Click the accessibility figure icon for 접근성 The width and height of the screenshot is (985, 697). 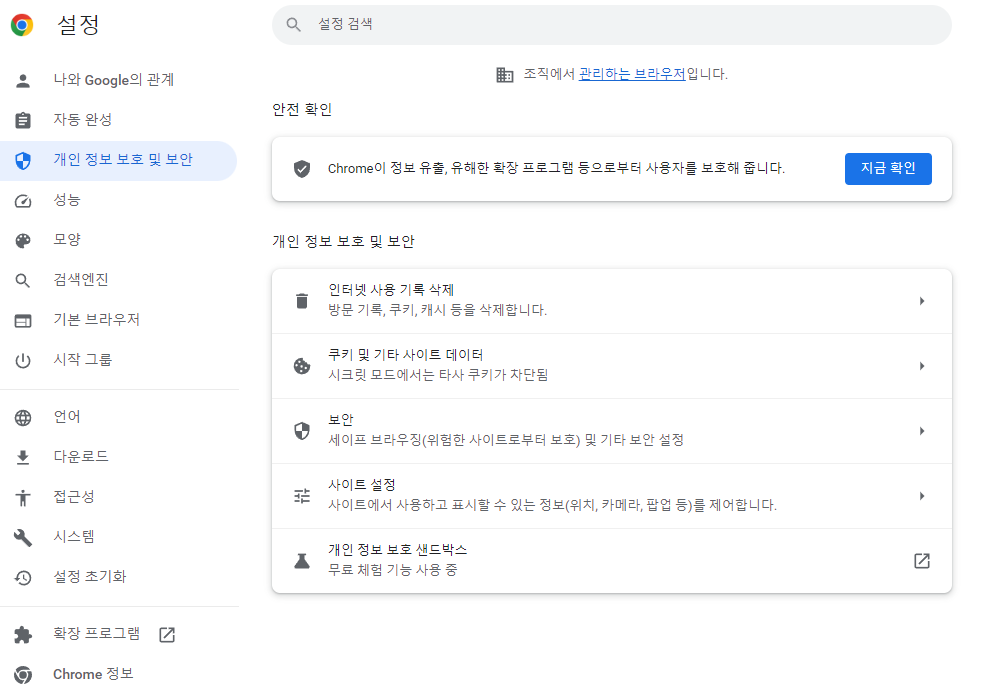click(x=23, y=497)
